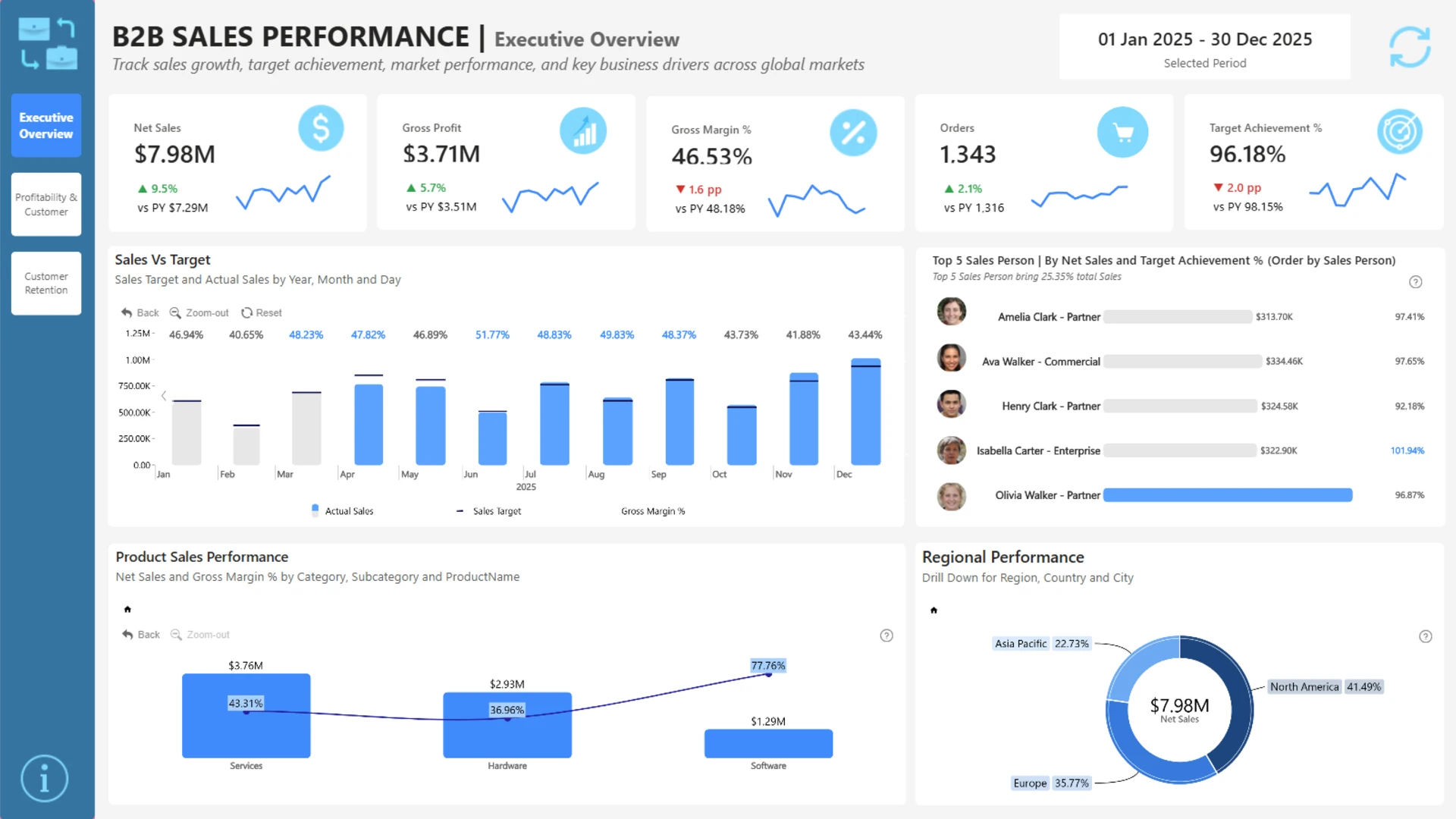The height and width of the screenshot is (819, 1456).
Task: Click the Net Sales dollar icon
Action: tap(321, 128)
